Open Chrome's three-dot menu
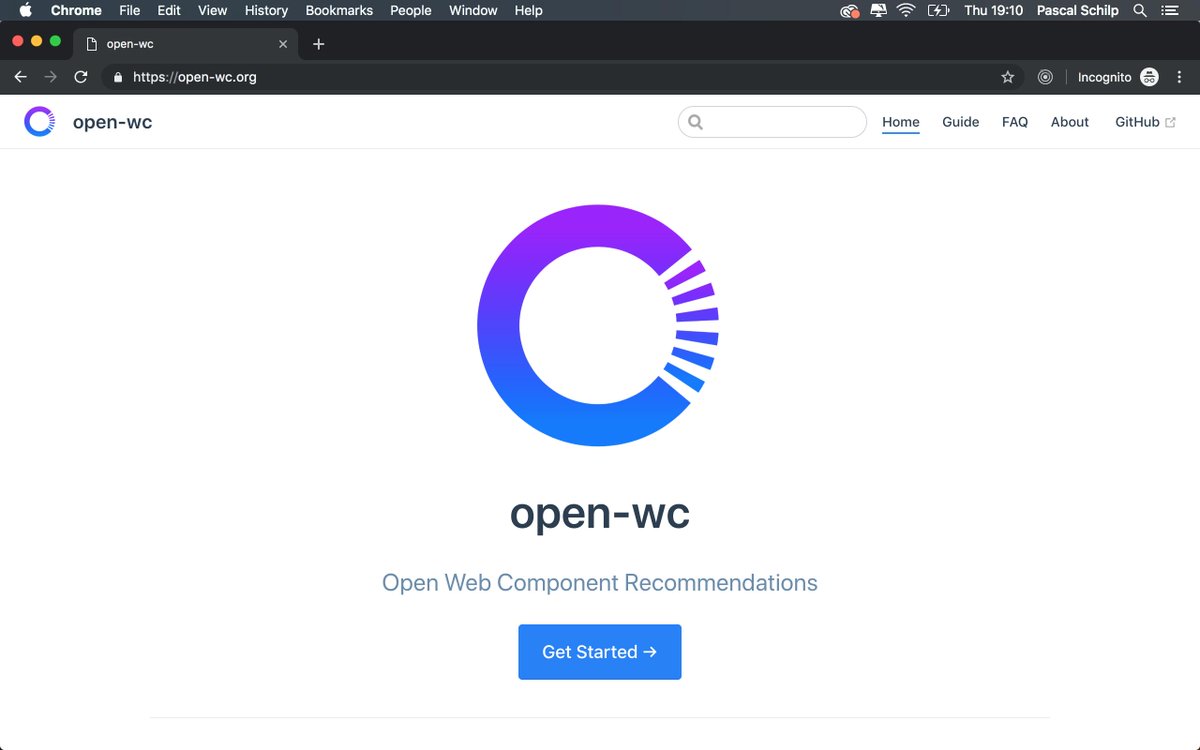Image resolution: width=1200 pixels, height=750 pixels. tap(1181, 77)
